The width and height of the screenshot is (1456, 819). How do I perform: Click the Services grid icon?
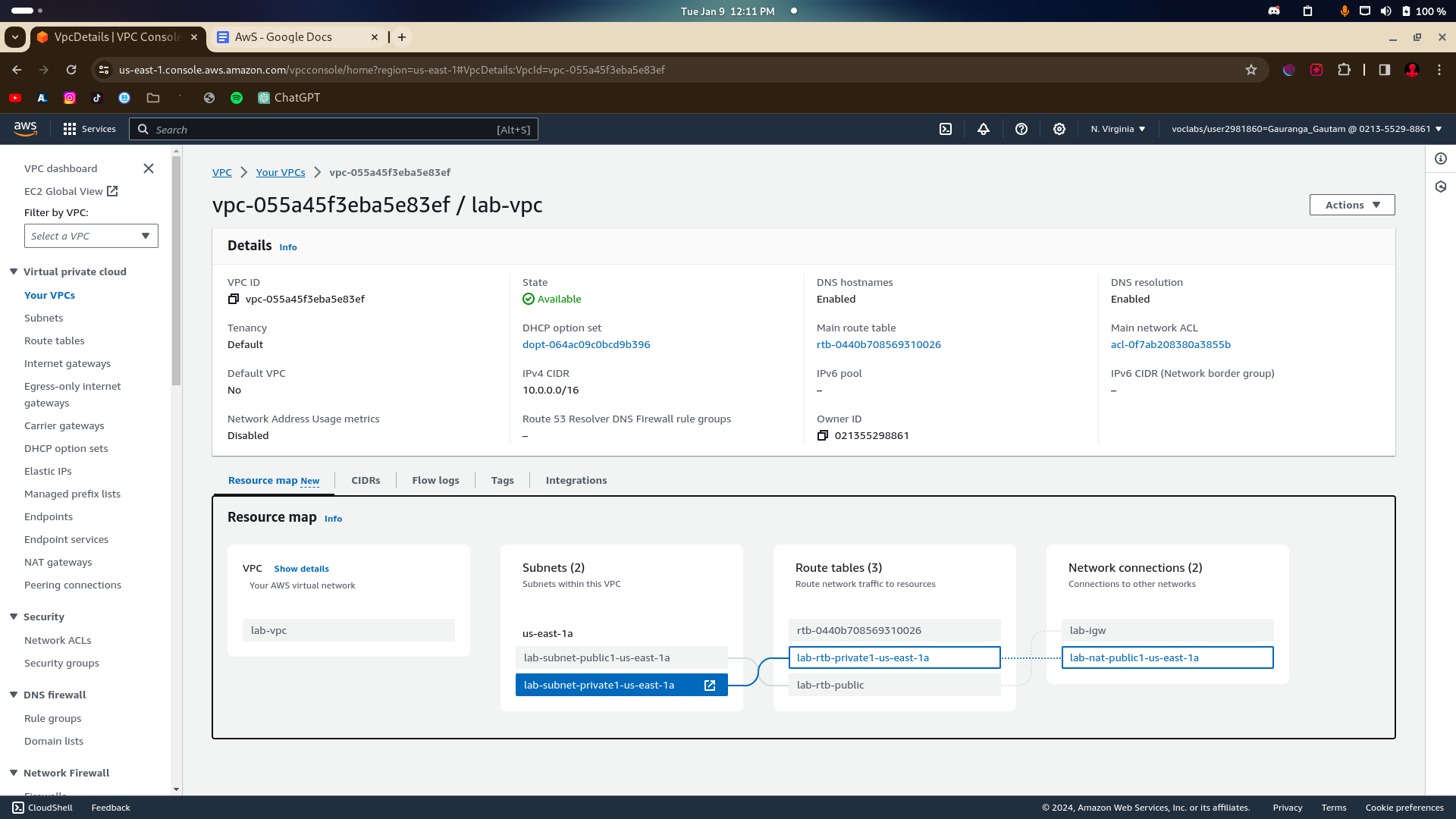70,129
